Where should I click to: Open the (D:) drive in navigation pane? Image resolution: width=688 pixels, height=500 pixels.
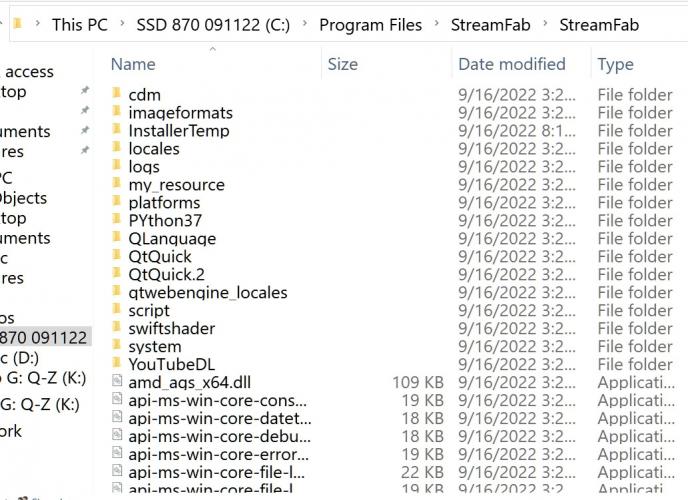pyautogui.click(x=19, y=358)
